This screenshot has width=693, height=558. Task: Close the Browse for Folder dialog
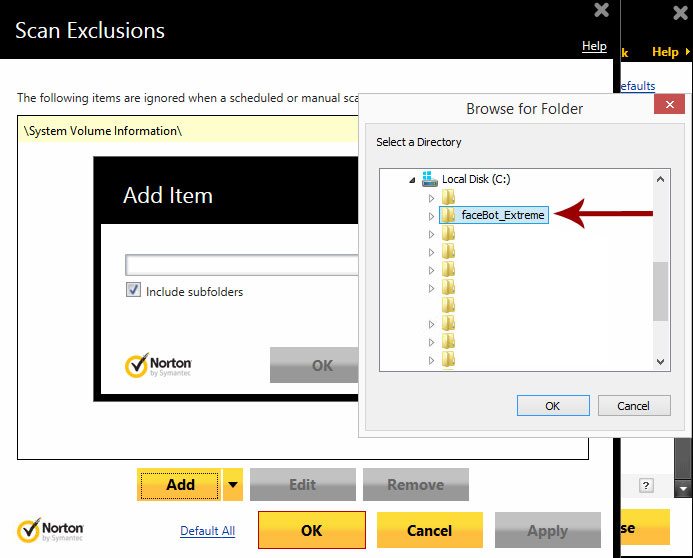[670, 105]
